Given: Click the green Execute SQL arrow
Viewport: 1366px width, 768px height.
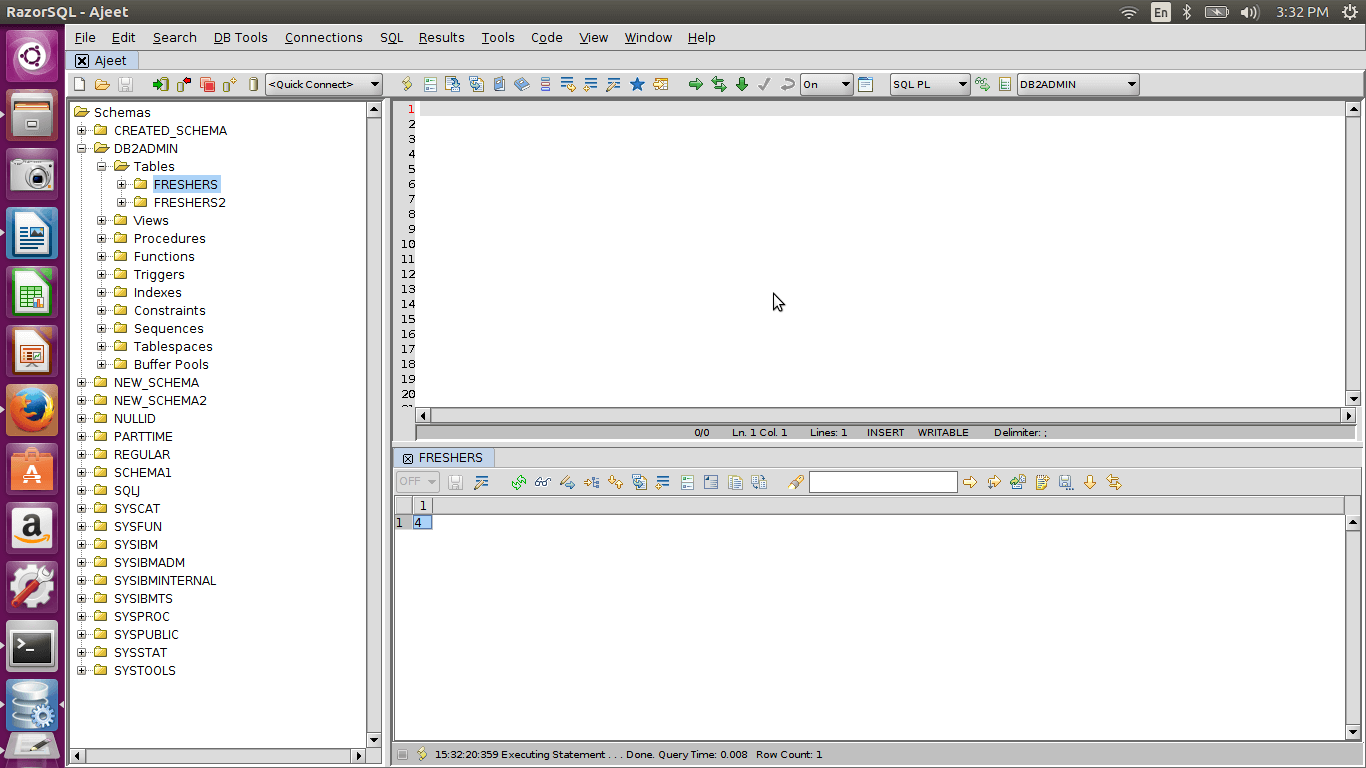Looking at the screenshot, I should tap(696, 85).
